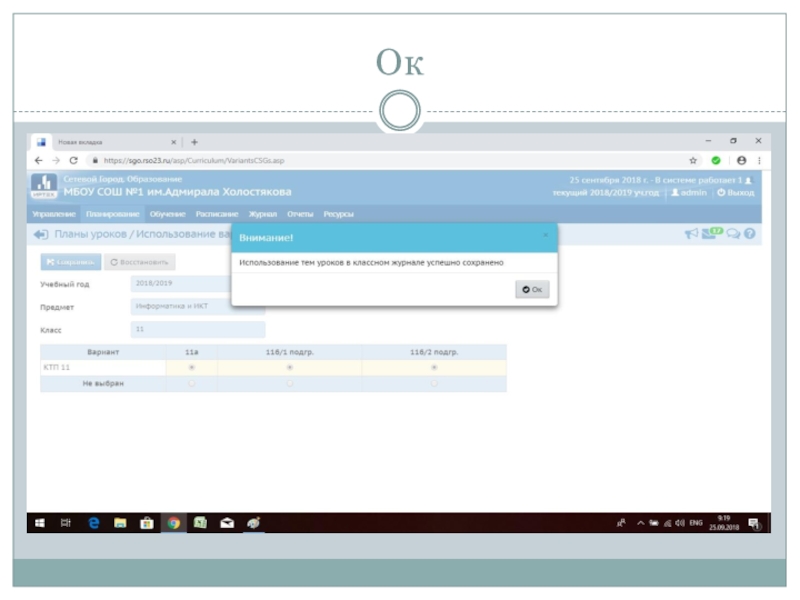Open the forum chat bubbles icon
The image size is (800, 600).
pyautogui.click(x=733, y=234)
